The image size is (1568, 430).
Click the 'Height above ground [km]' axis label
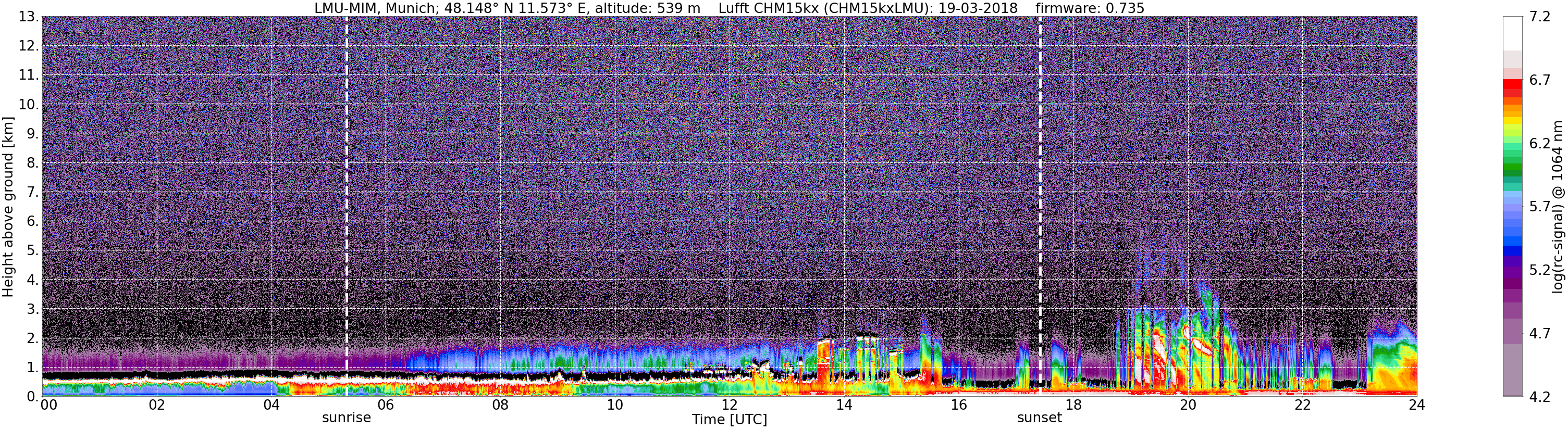(x=8, y=207)
